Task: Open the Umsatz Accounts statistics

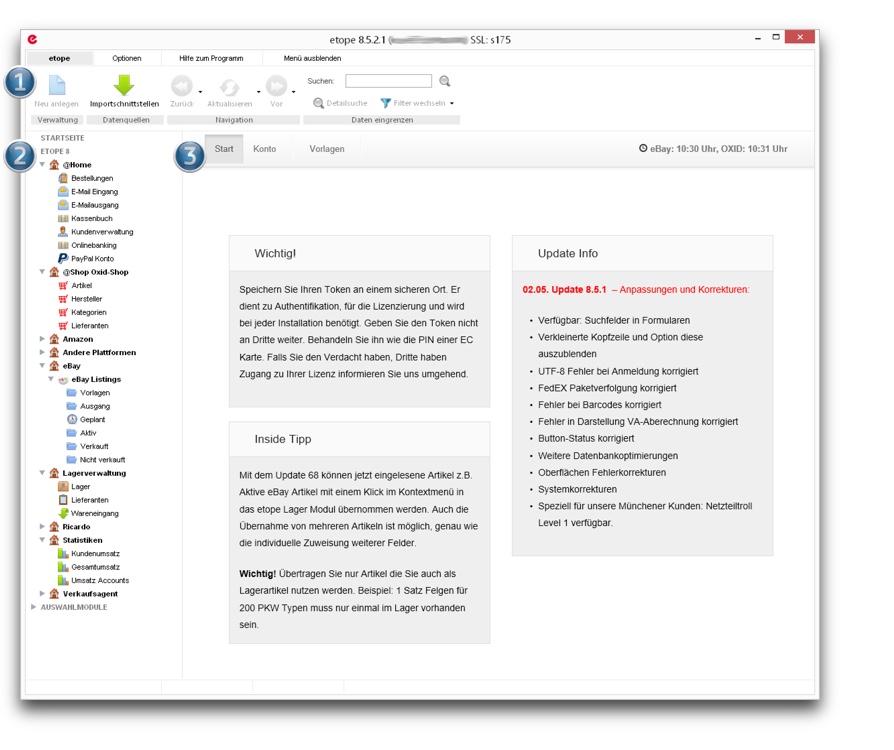Action: pyautogui.click(x=100, y=580)
